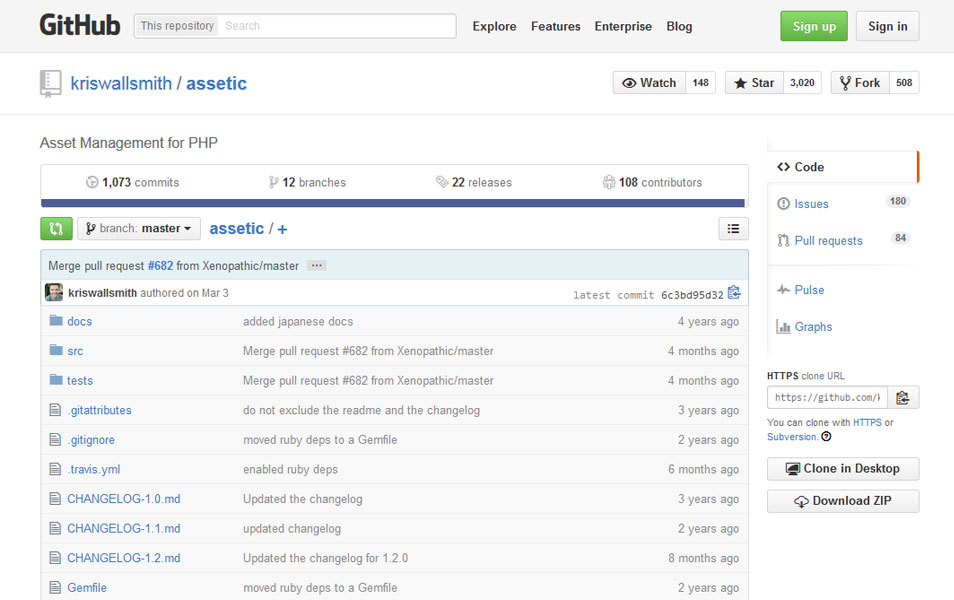The image size is (954, 600).
Task: Click the Sign in button
Action: [888, 26]
